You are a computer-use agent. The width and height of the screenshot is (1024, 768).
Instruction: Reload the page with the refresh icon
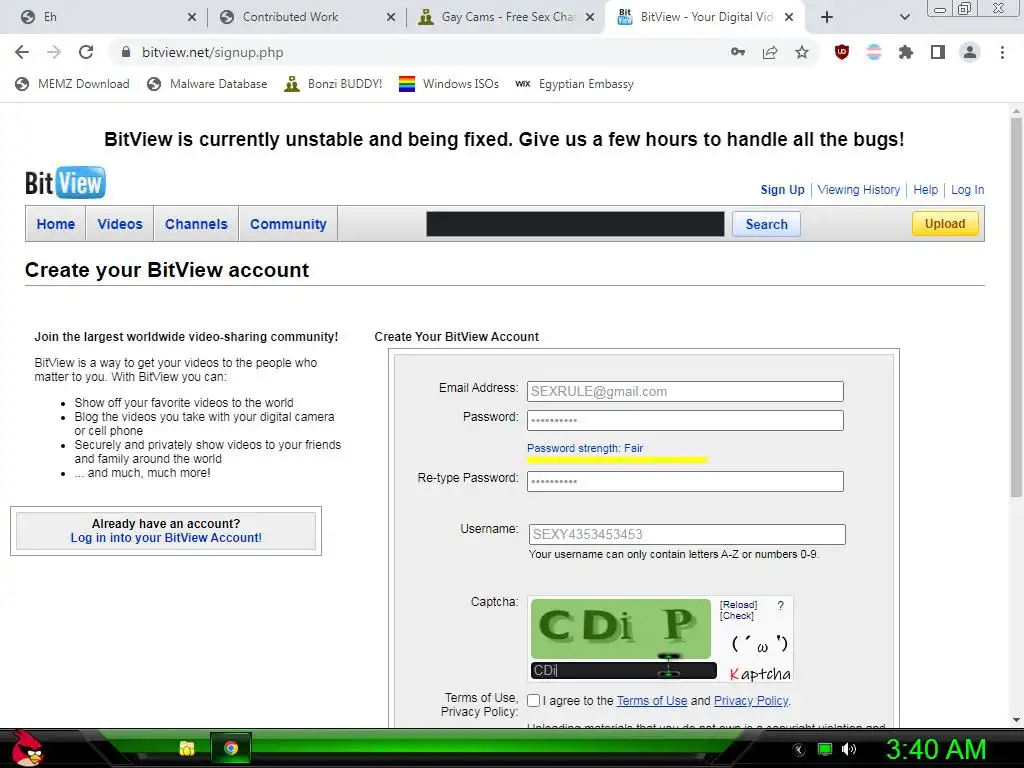[86, 52]
